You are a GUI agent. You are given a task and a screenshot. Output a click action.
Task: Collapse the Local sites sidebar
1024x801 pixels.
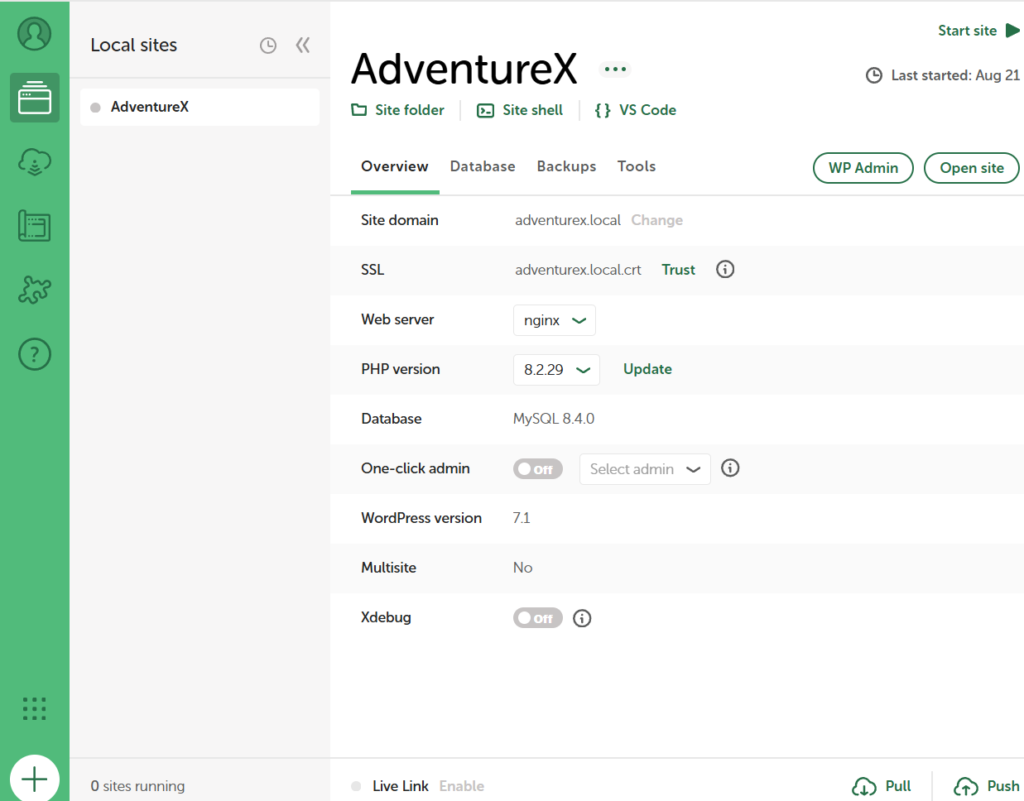coord(302,45)
